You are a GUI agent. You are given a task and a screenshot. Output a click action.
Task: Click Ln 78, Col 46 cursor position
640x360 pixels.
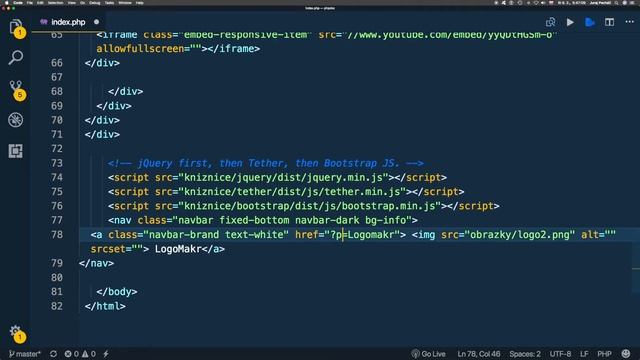pyautogui.click(x=479, y=354)
